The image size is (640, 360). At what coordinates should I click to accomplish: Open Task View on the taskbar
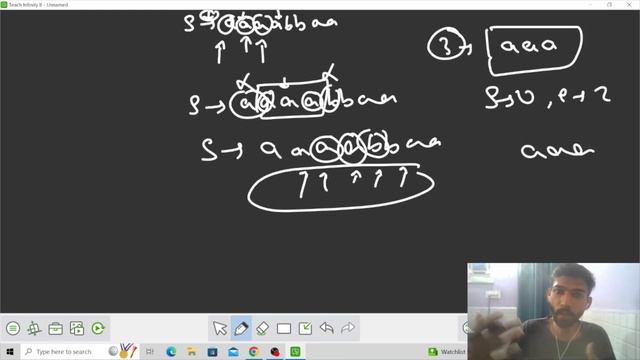[x=150, y=351]
